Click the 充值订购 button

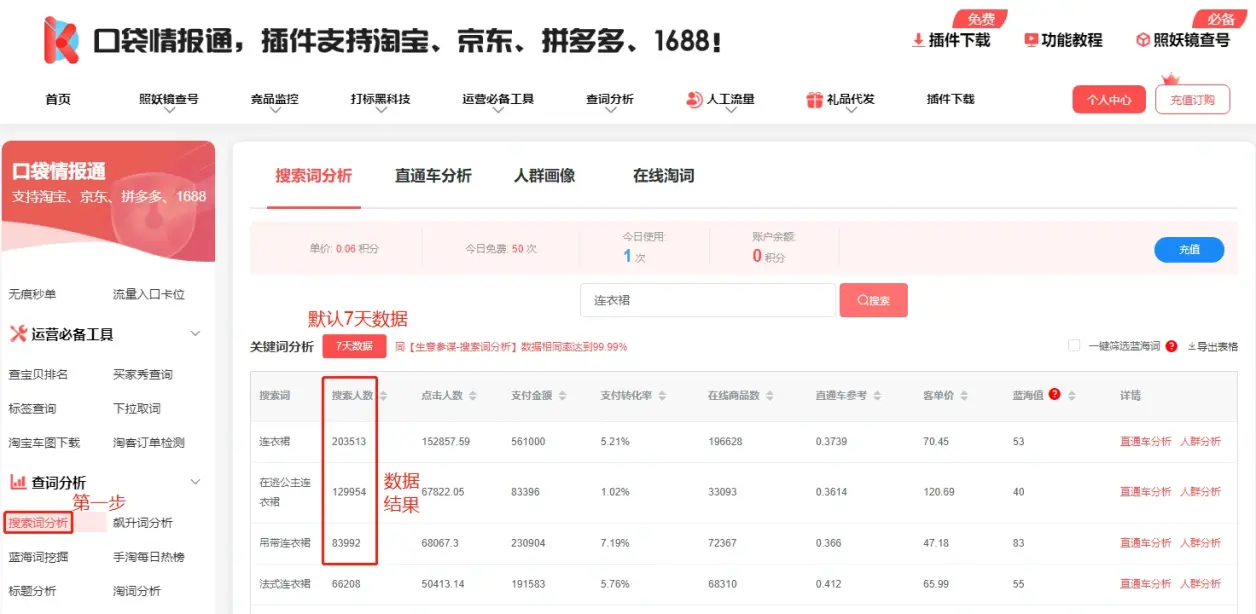(1192, 99)
